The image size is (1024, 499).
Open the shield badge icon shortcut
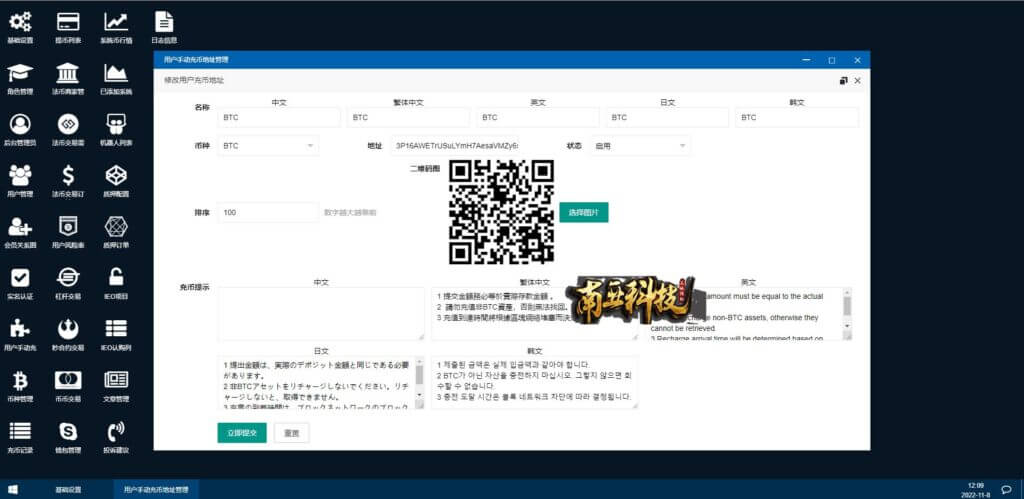click(68, 226)
